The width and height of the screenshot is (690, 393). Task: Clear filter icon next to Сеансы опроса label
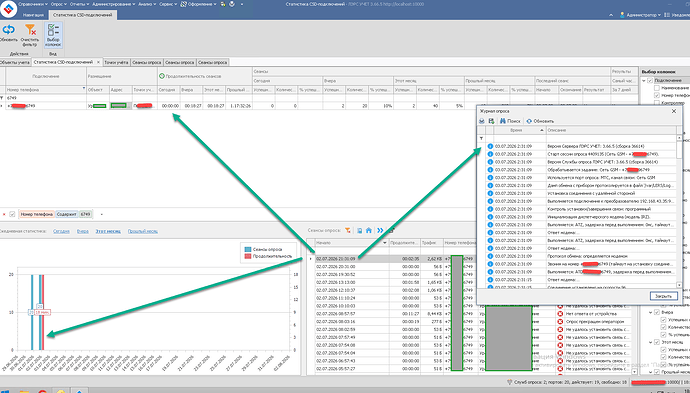348,230
